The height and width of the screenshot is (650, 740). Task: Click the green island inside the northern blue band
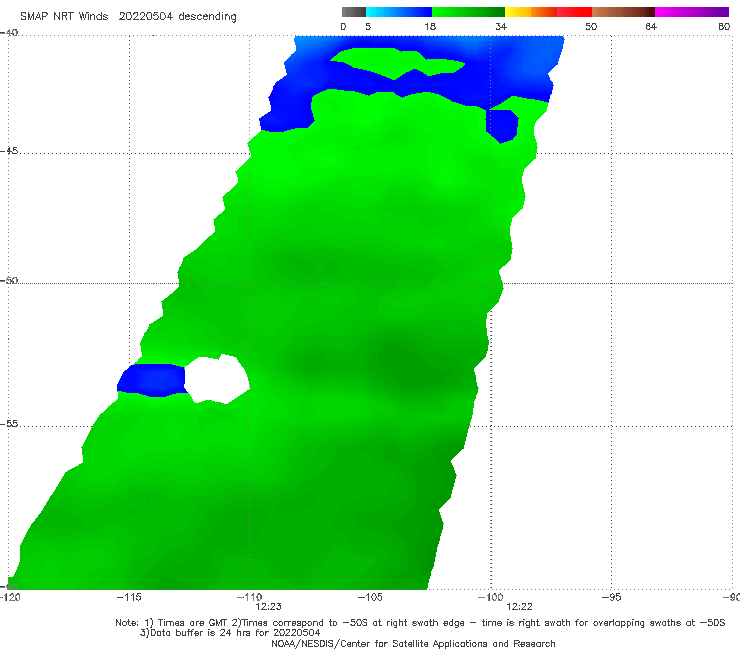click(x=396, y=63)
